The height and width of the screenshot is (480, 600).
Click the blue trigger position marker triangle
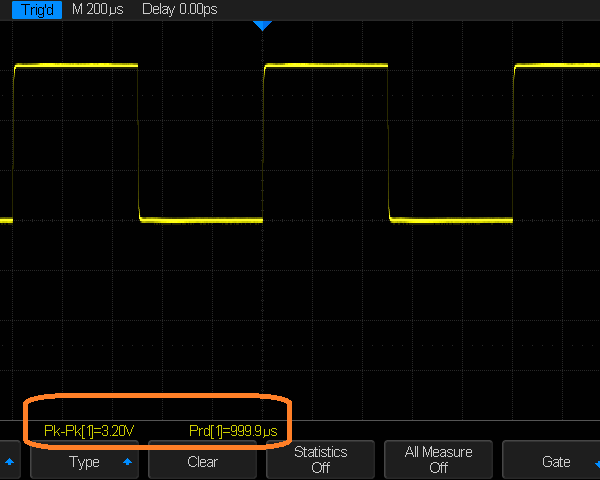[x=262, y=25]
